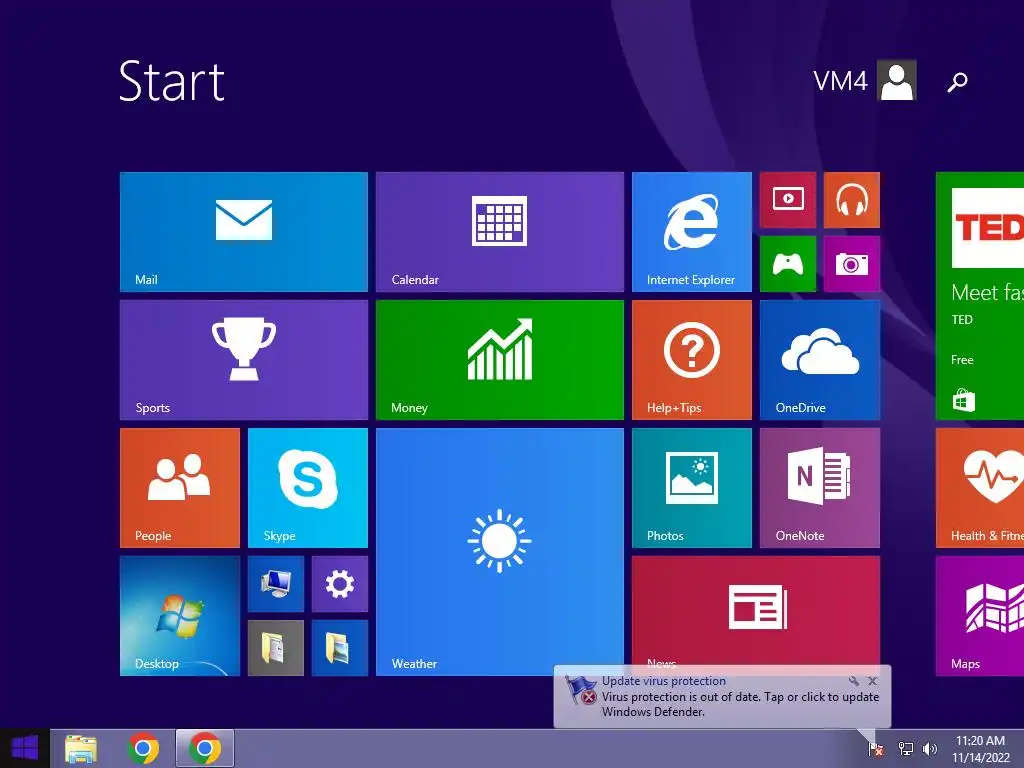
Task: Open the Maps tile
Action: coord(980,616)
